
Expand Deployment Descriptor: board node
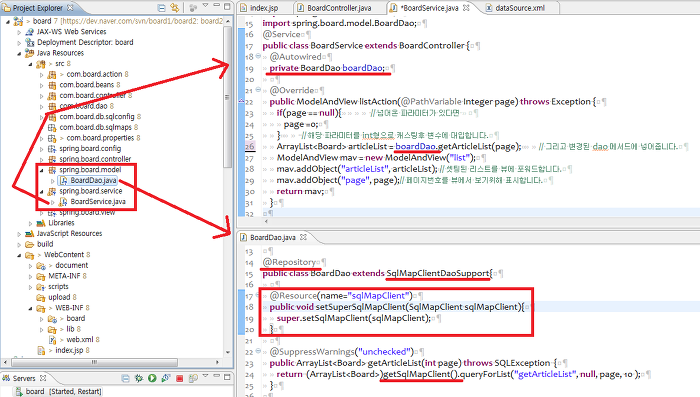pyautogui.click(x=19, y=43)
